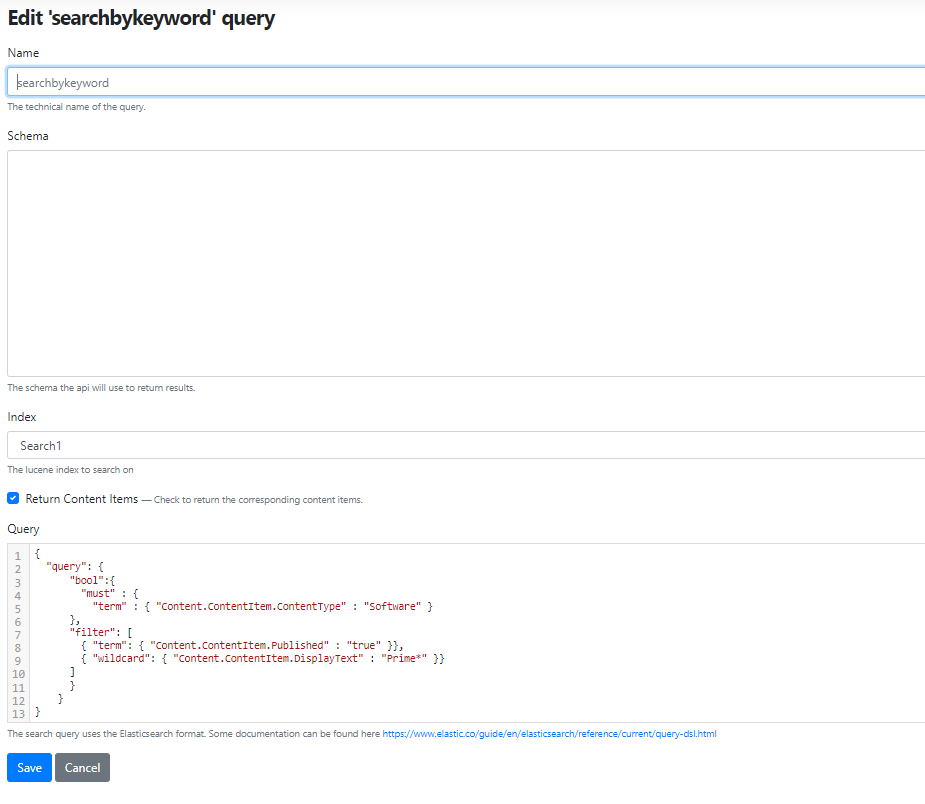The height and width of the screenshot is (804, 925).
Task: Click the Published "true" term line
Action: (242, 645)
